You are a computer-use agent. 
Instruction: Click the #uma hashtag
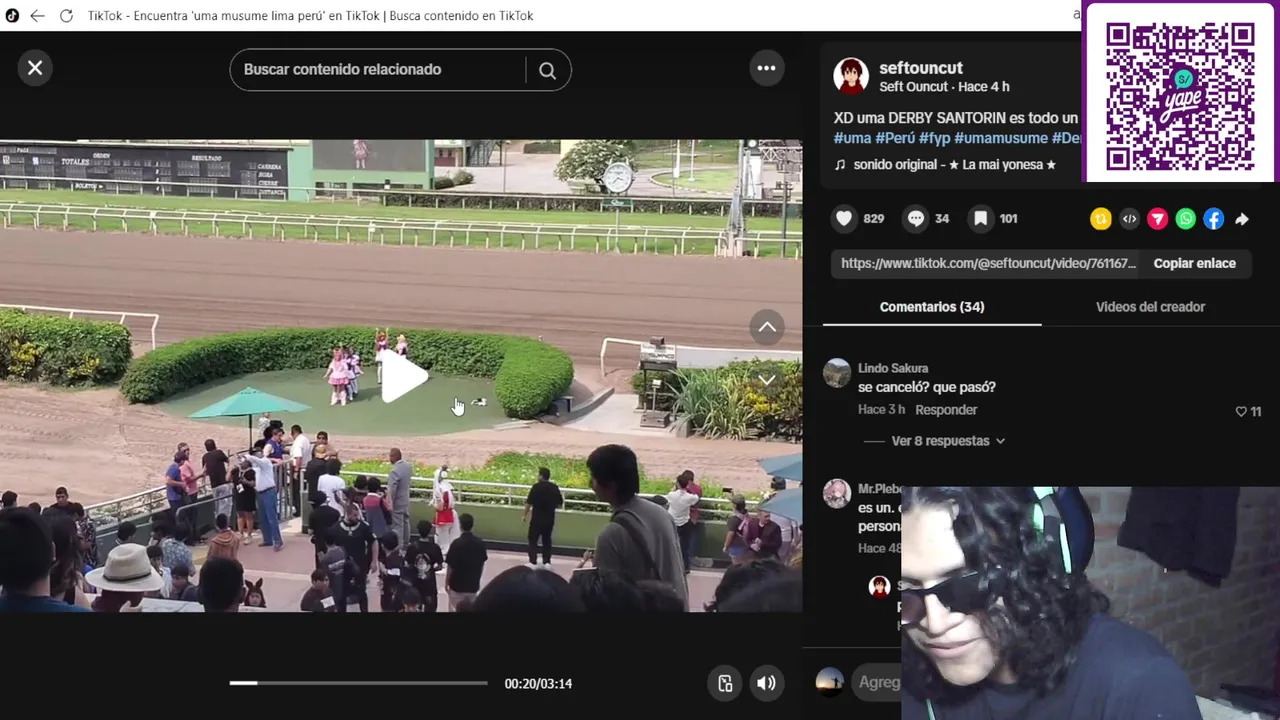852,138
